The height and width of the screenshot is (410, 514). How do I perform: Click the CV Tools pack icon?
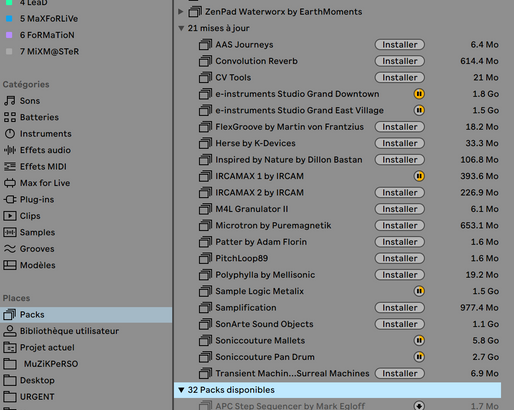[x=205, y=77]
